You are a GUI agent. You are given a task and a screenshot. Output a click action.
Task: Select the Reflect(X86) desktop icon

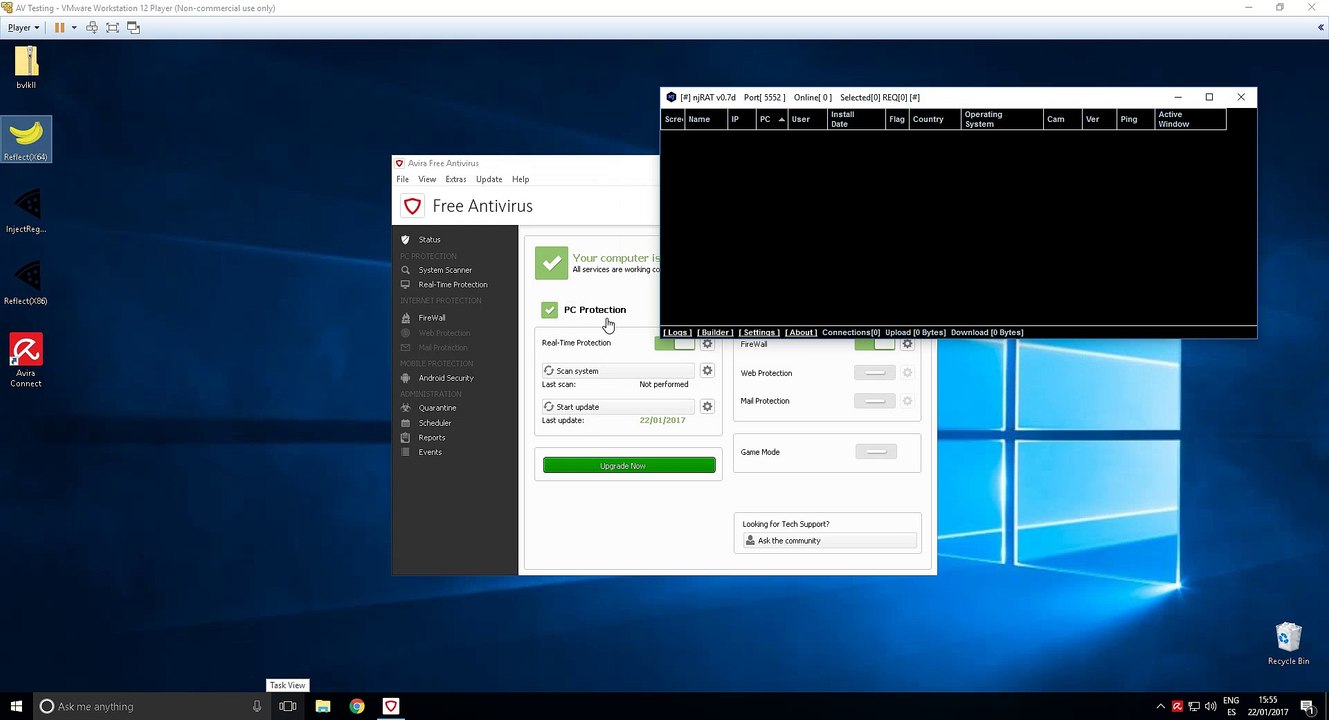[26, 283]
